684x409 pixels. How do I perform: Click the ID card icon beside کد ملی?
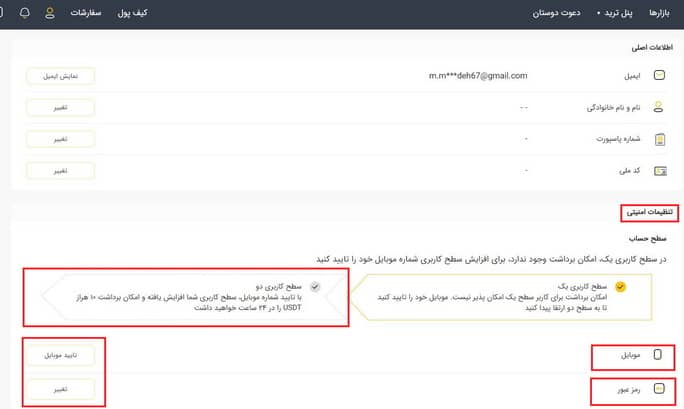pyautogui.click(x=660, y=171)
